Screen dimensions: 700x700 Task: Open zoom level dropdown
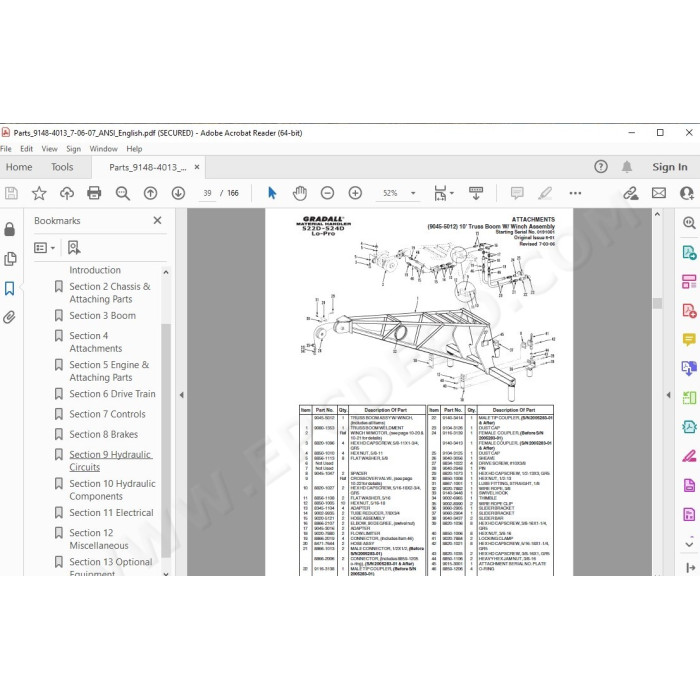(x=413, y=193)
